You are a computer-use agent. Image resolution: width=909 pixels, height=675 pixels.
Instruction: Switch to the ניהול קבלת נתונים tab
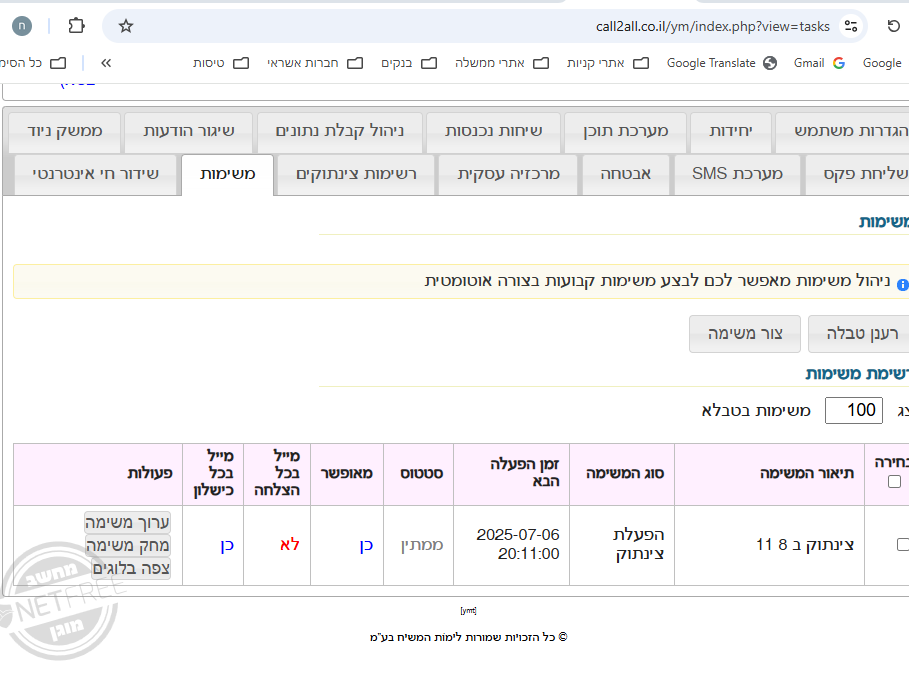click(x=339, y=132)
